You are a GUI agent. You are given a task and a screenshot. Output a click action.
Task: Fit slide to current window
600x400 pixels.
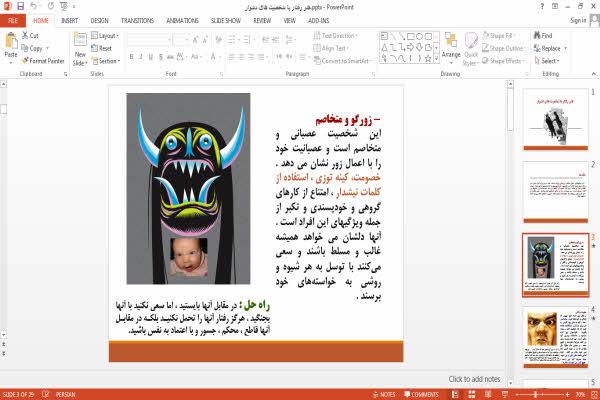pos(594,394)
